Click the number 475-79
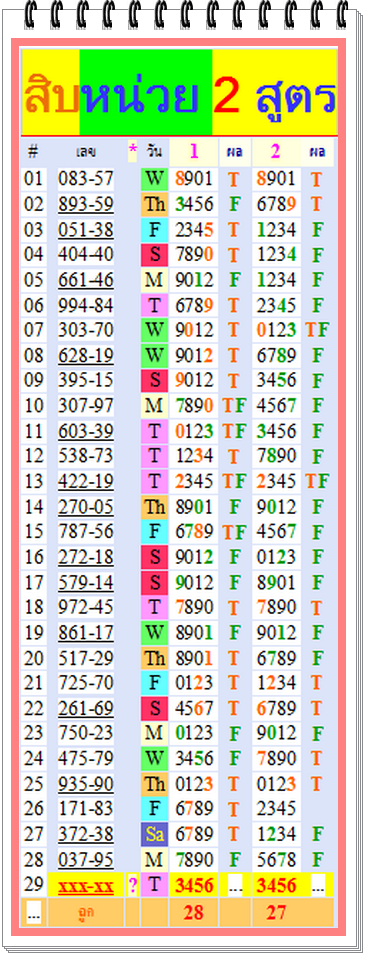Viewport: 365px width, 955px height. [86, 758]
